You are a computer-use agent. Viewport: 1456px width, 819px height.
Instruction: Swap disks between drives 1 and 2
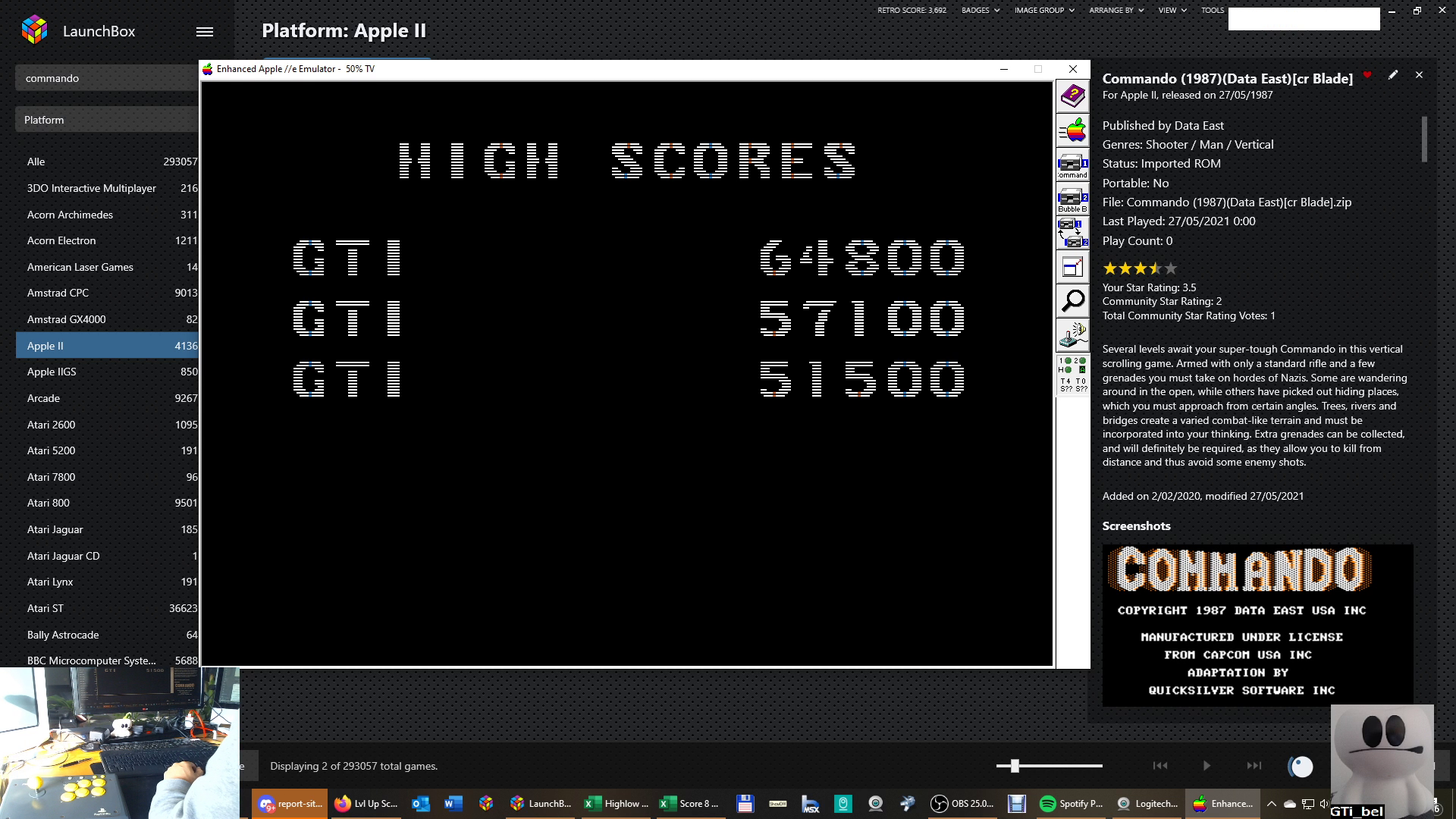[1072, 233]
